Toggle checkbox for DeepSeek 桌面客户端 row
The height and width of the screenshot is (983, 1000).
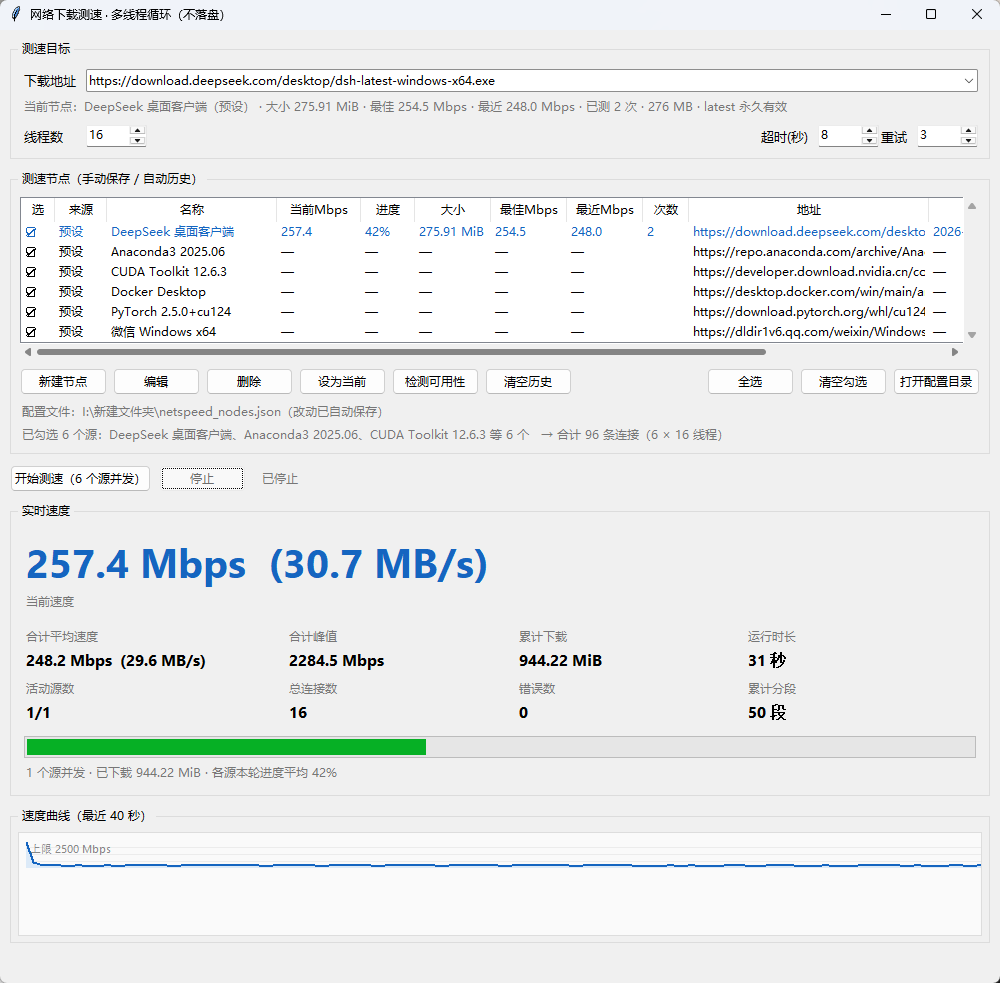coord(31,232)
